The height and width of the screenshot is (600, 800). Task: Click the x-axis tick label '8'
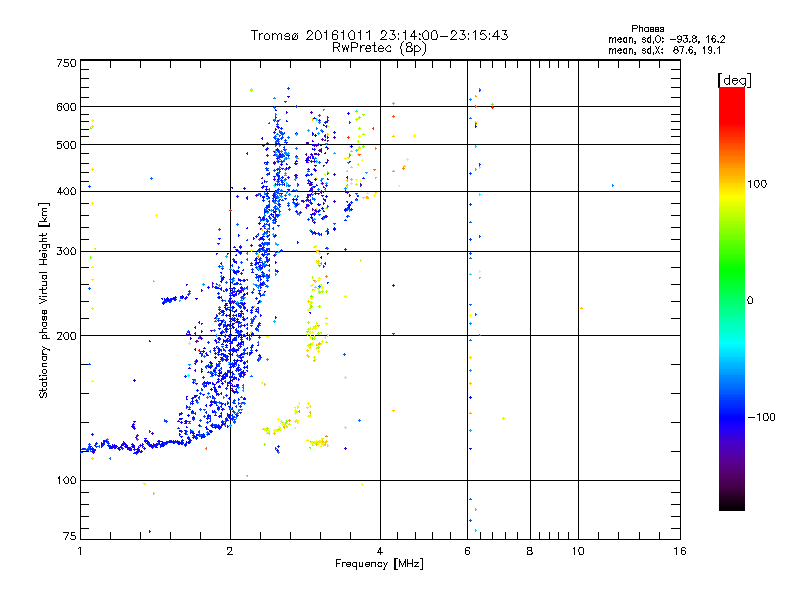pos(530,551)
